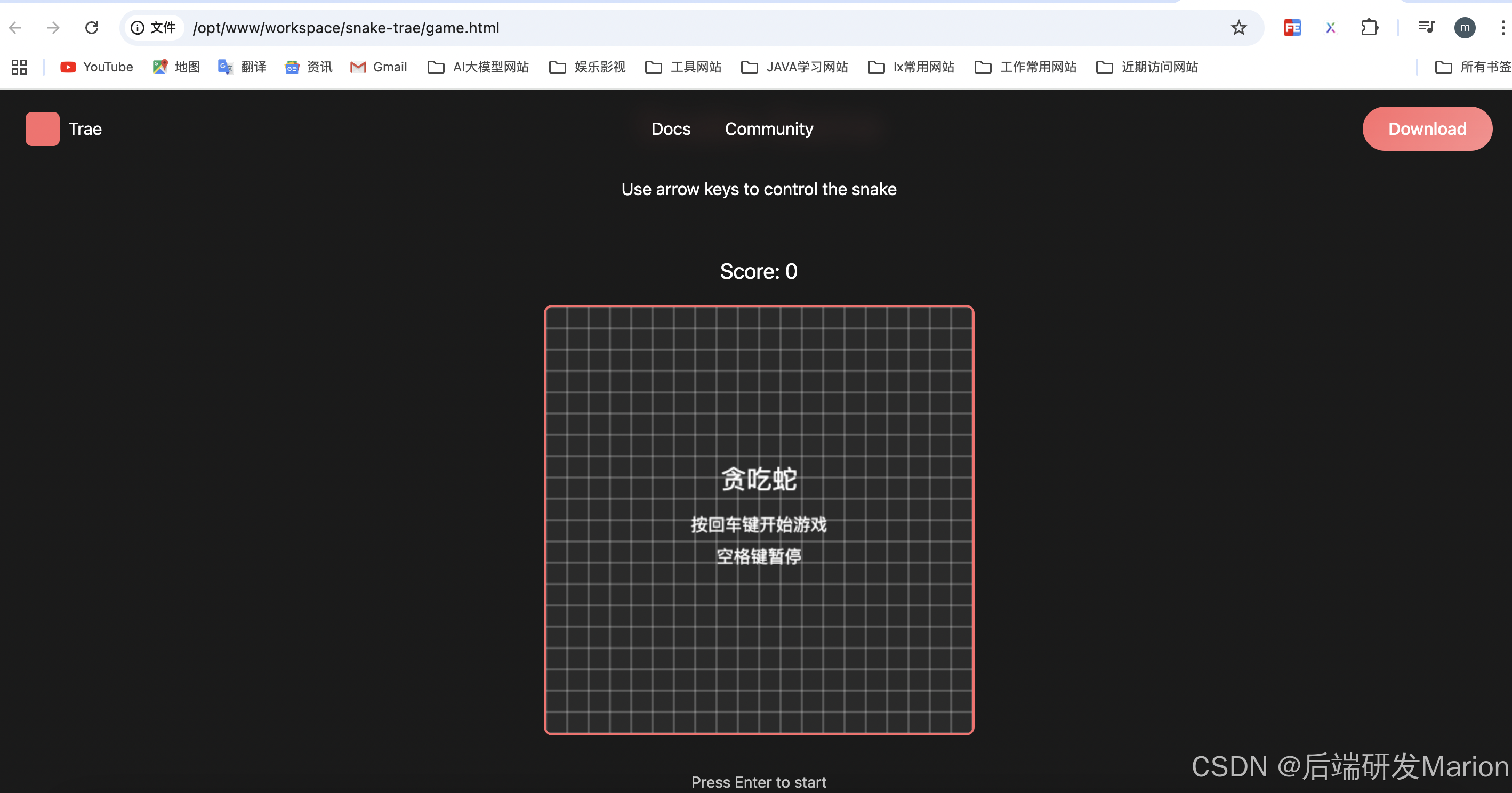Open the media control playlist icon
Screen dimensions: 1512x793
tap(1426, 28)
